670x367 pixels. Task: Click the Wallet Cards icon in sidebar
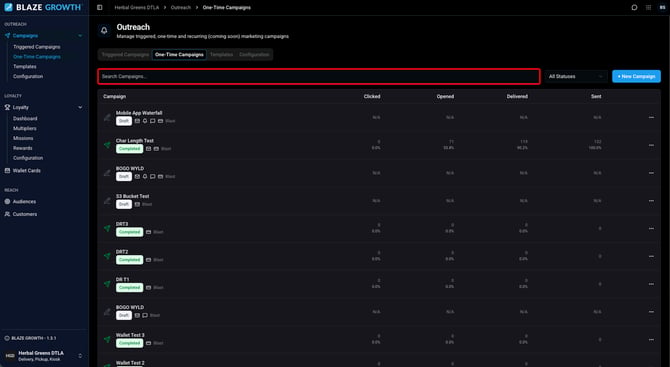[7, 170]
